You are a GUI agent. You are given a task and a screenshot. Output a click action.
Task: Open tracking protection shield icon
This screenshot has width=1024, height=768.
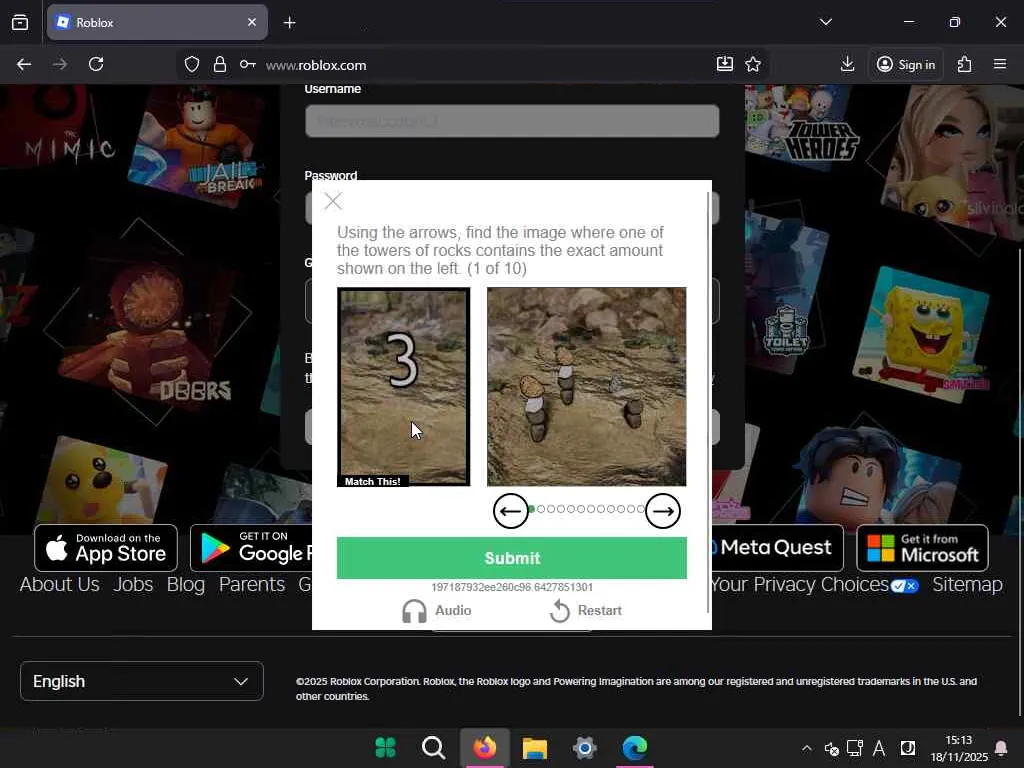point(191,65)
